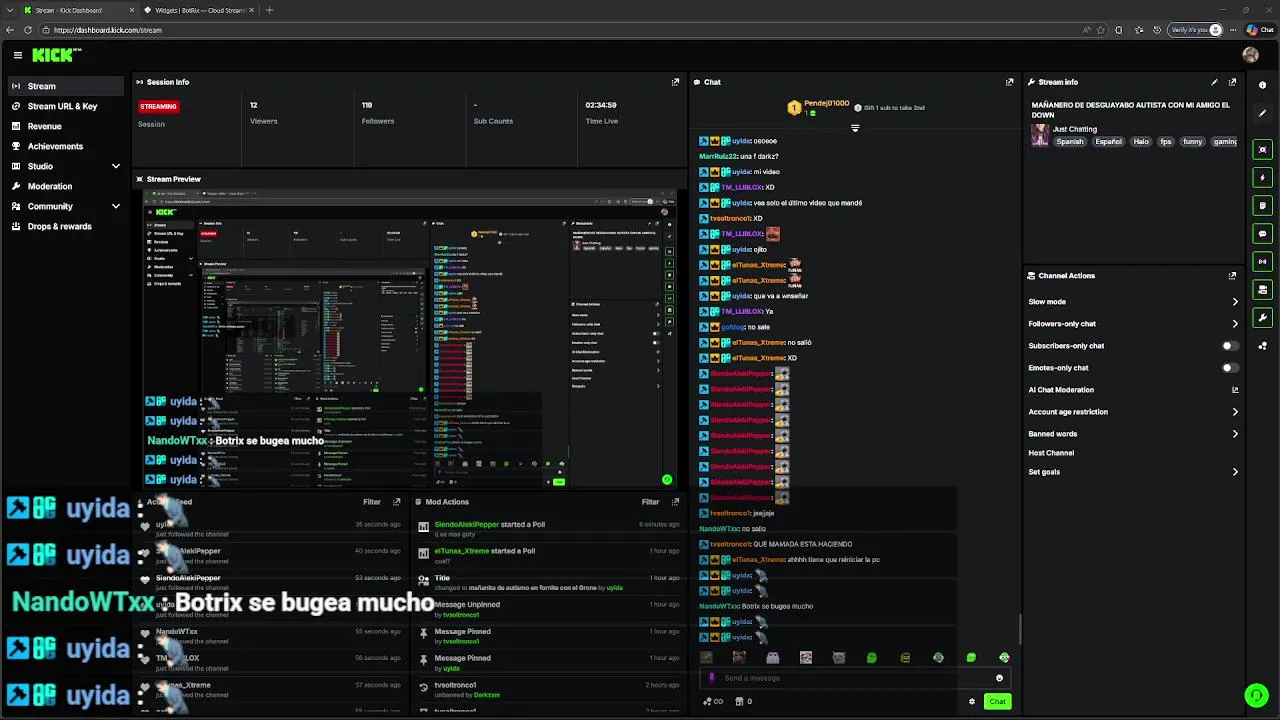Pop out the Channel Actions panel
The width and height of the screenshot is (1280, 720).
point(1232,276)
